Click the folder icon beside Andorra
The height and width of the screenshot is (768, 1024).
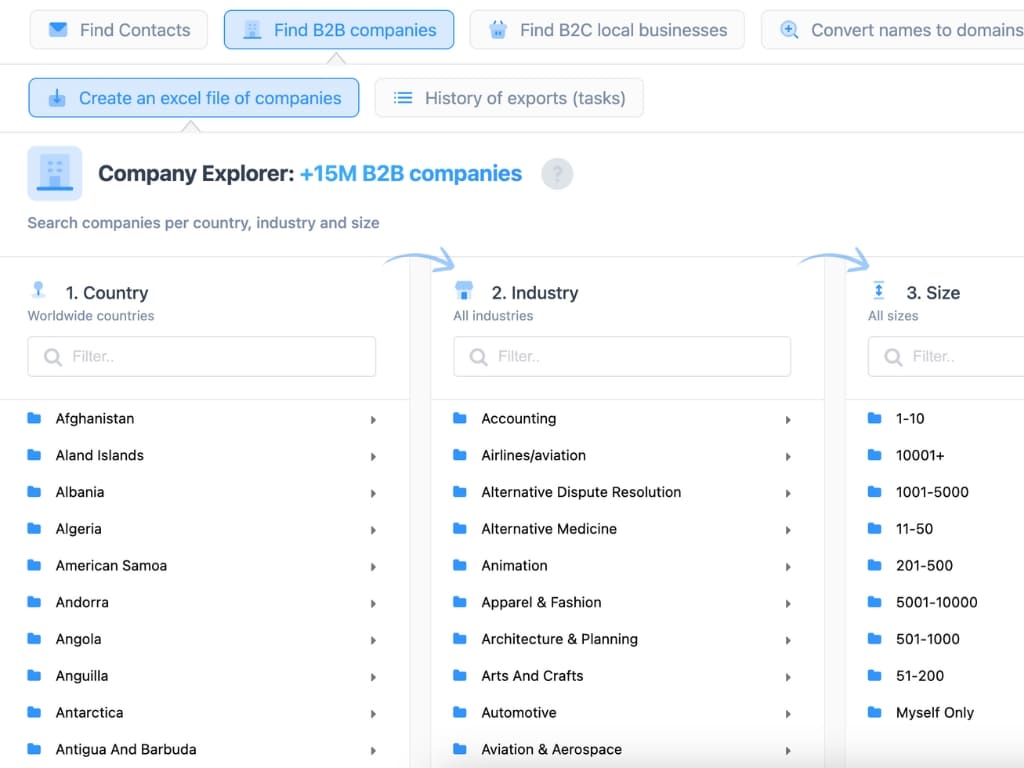[35, 601]
